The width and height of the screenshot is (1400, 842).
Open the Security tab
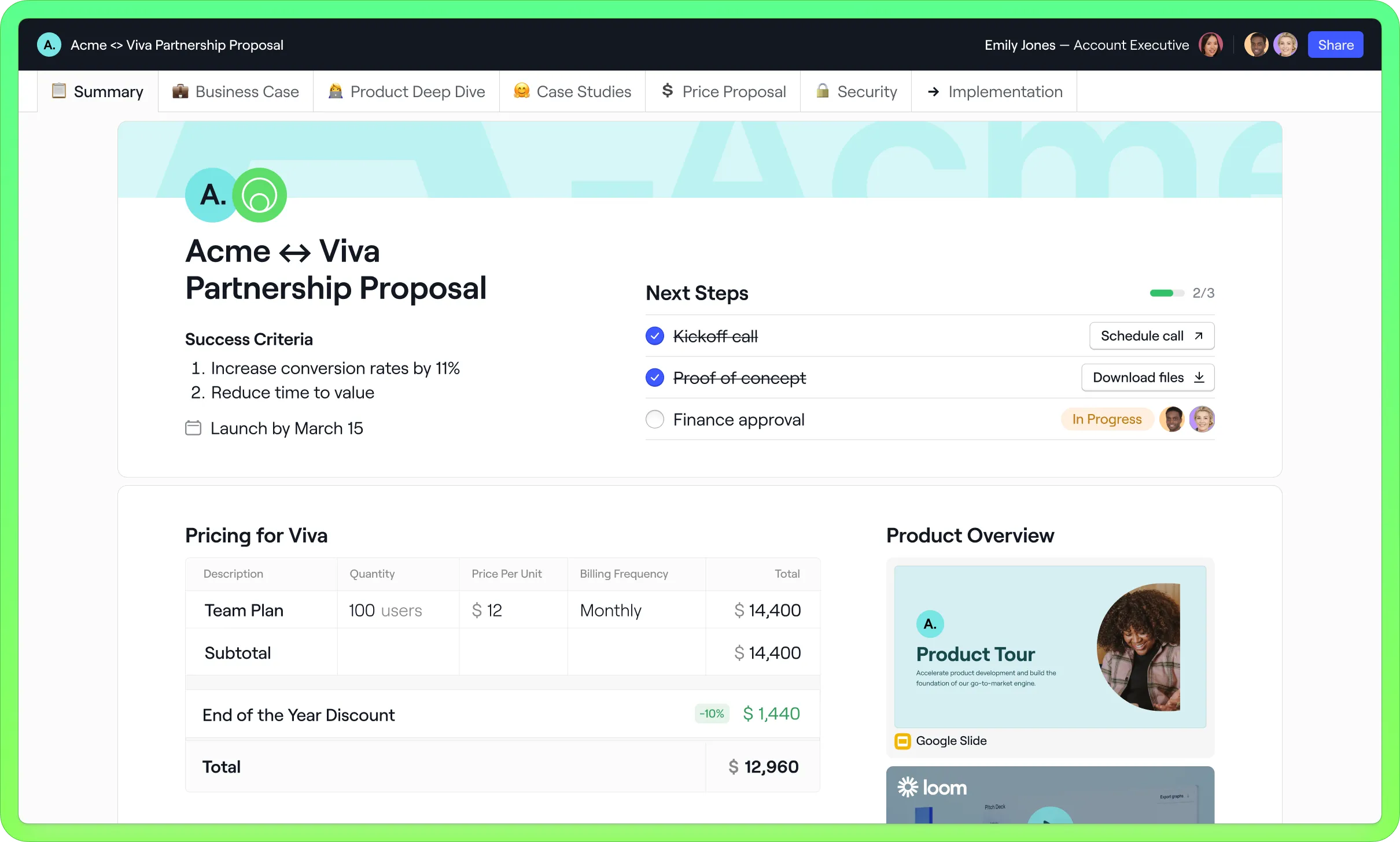coord(856,91)
